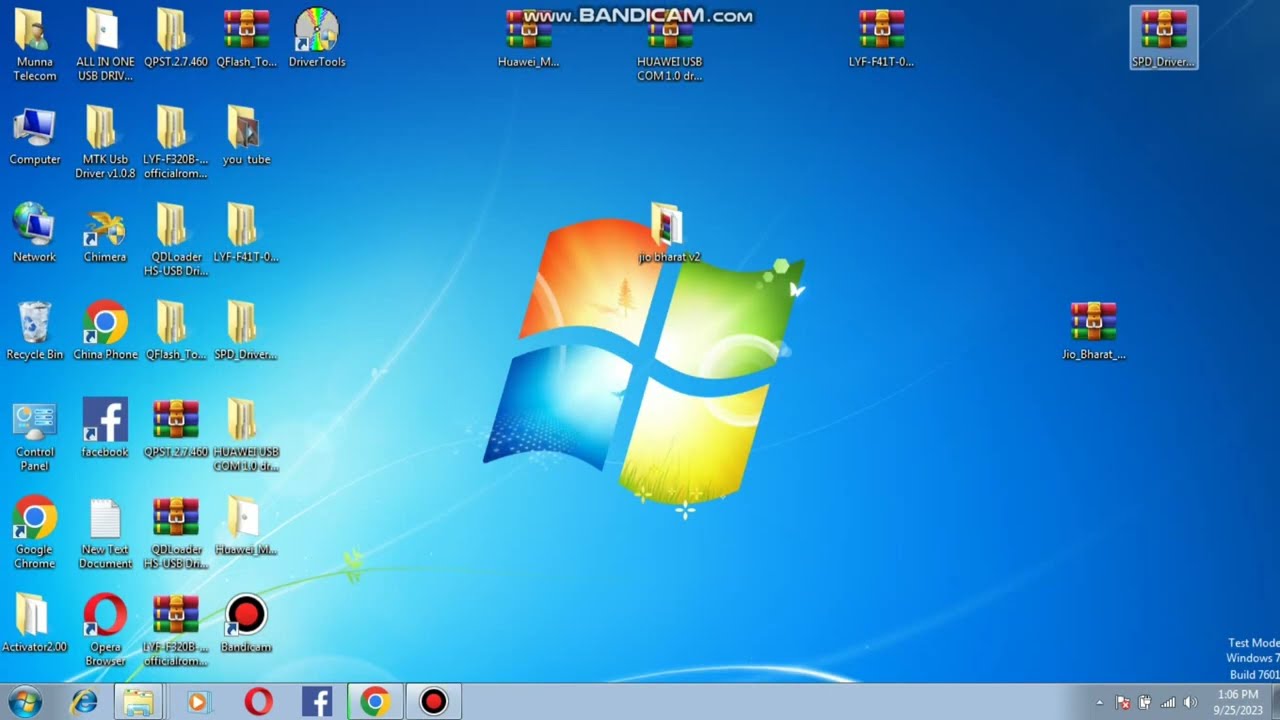Select the Bandicam desktop shortcut
Viewport: 1280px width, 720px height.
246,623
